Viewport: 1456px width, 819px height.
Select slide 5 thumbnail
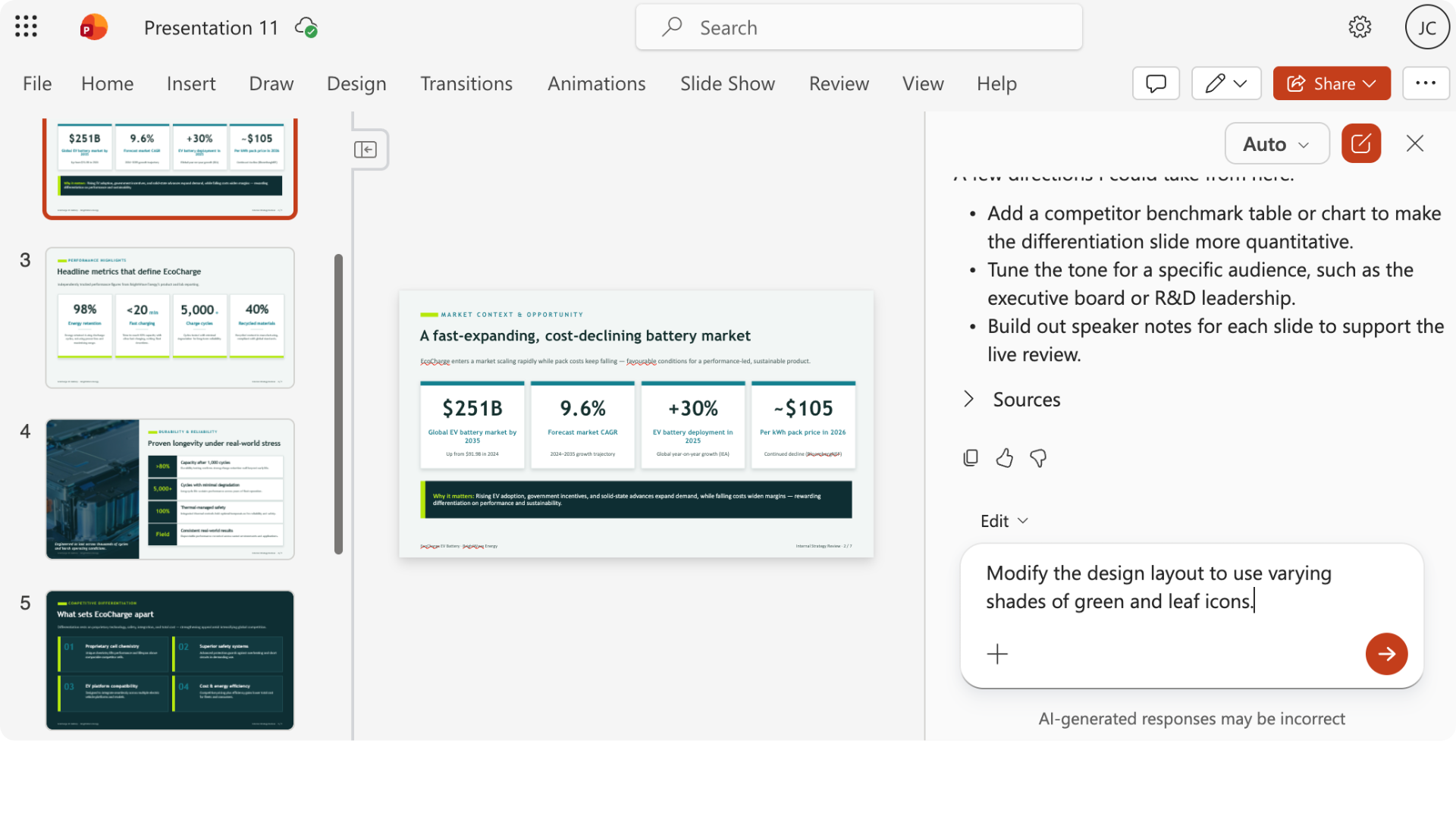[x=170, y=661]
